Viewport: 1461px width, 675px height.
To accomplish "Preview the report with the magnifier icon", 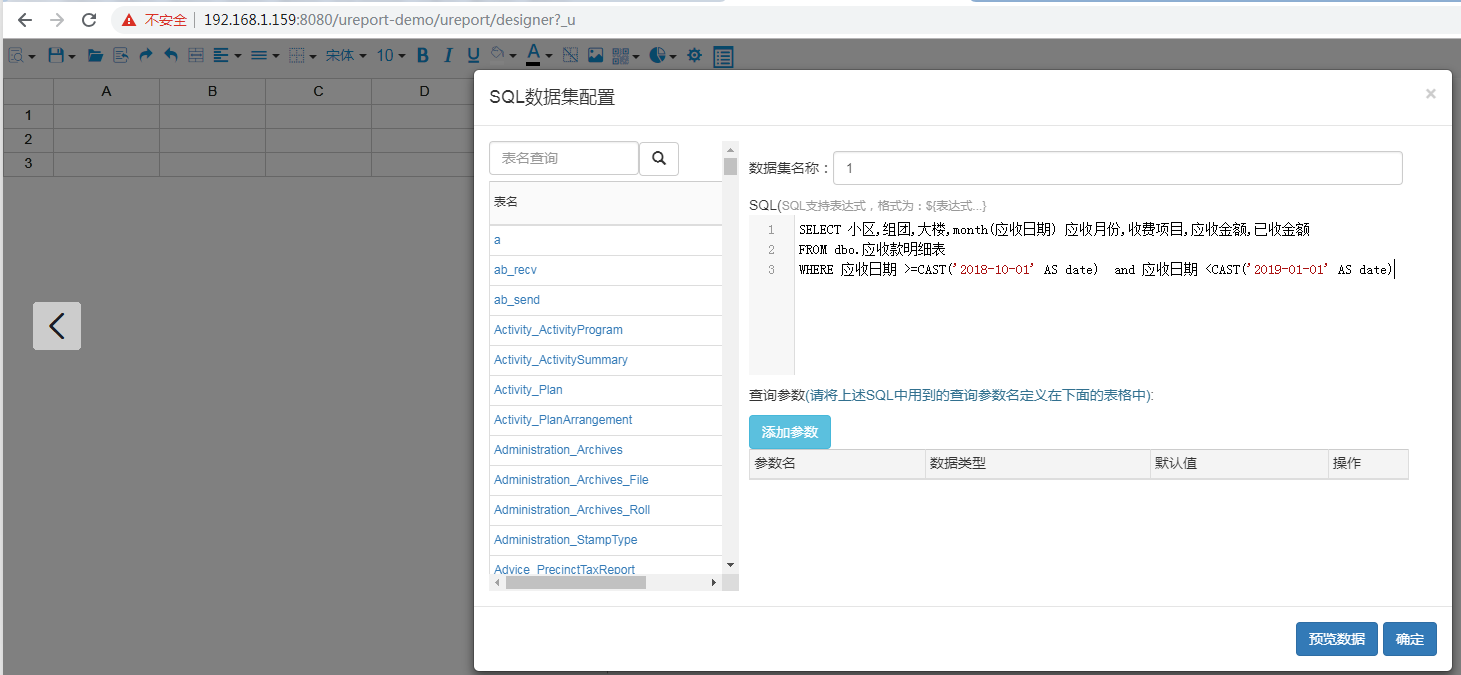I will click(x=15, y=56).
